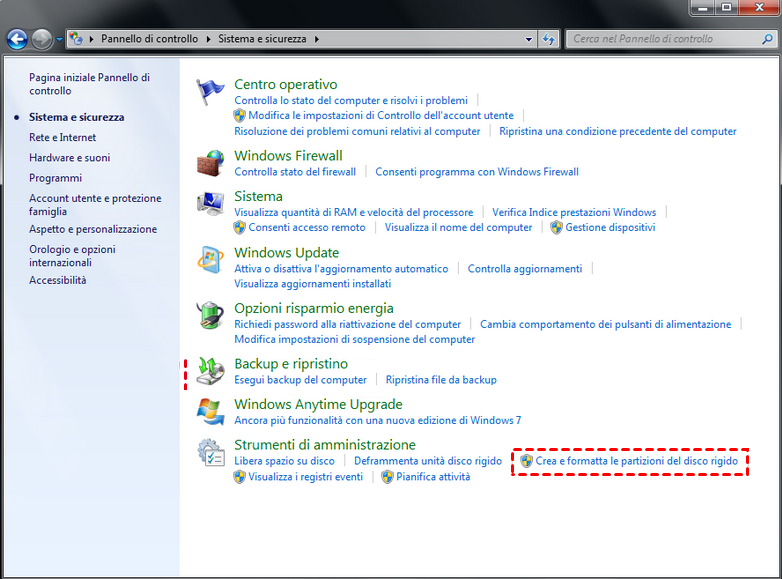This screenshot has height=579, width=782.
Task: Open Controlla stato del firewall
Action: click(295, 172)
